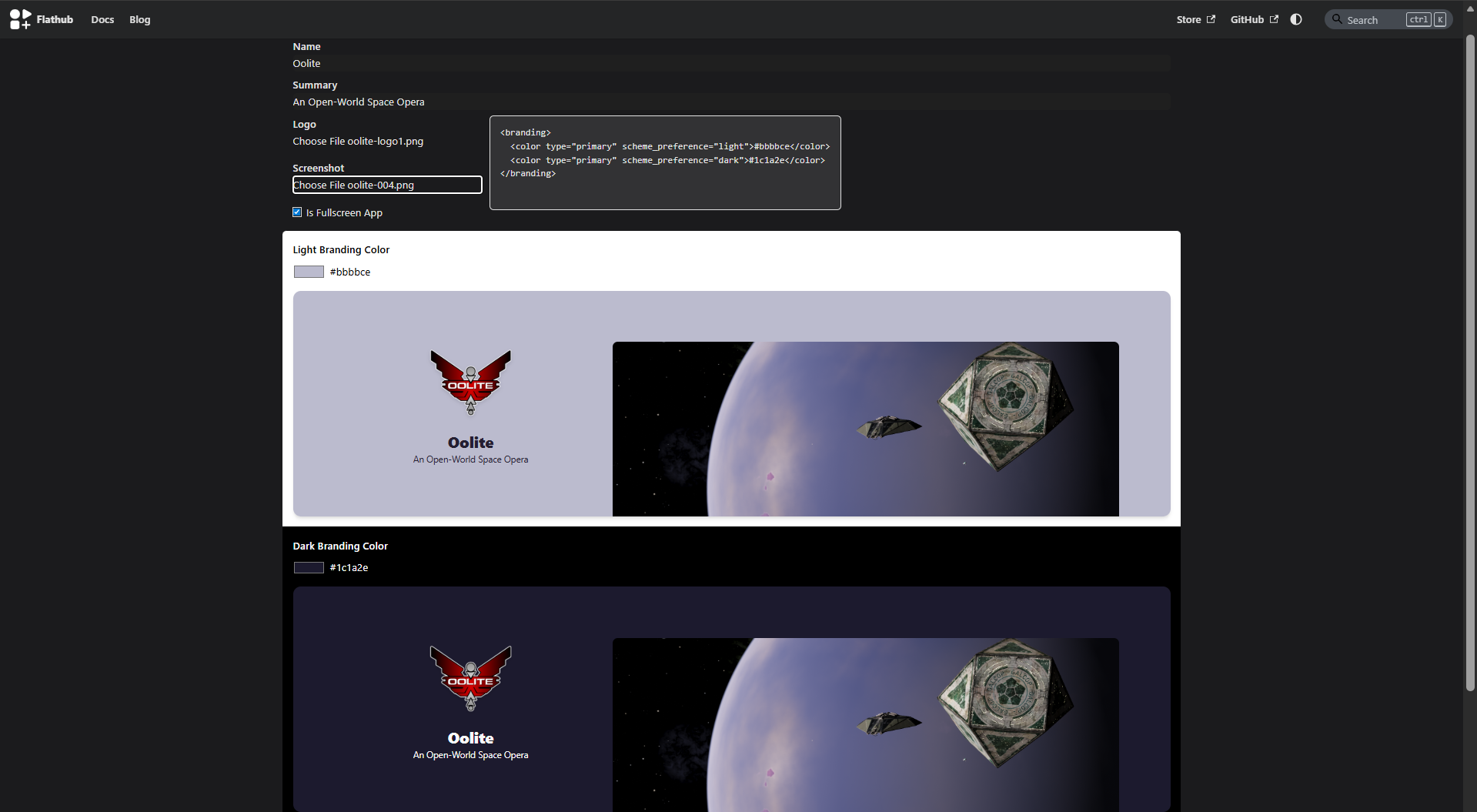The width and height of the screenshot is (1477, 812).
Task: Open the Blog page
Action: [140, 20]
